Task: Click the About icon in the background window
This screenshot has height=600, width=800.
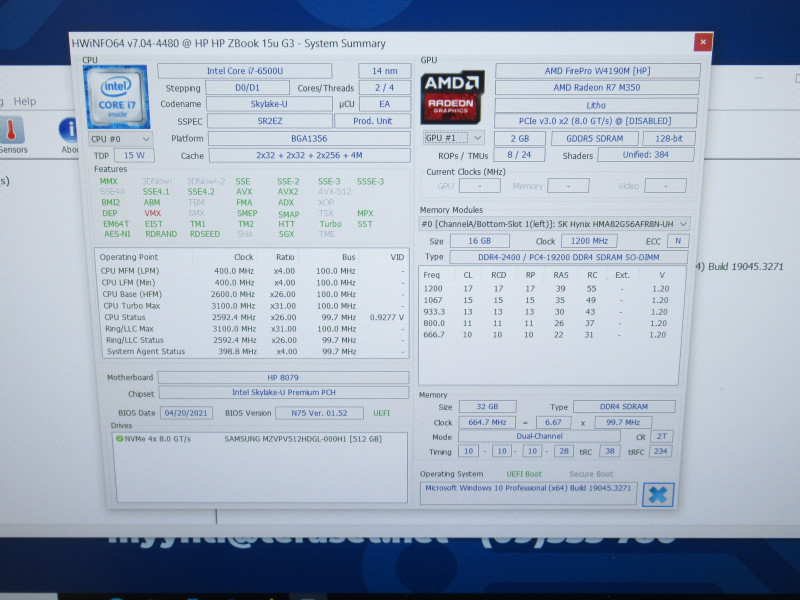Action: coord(69,136)
